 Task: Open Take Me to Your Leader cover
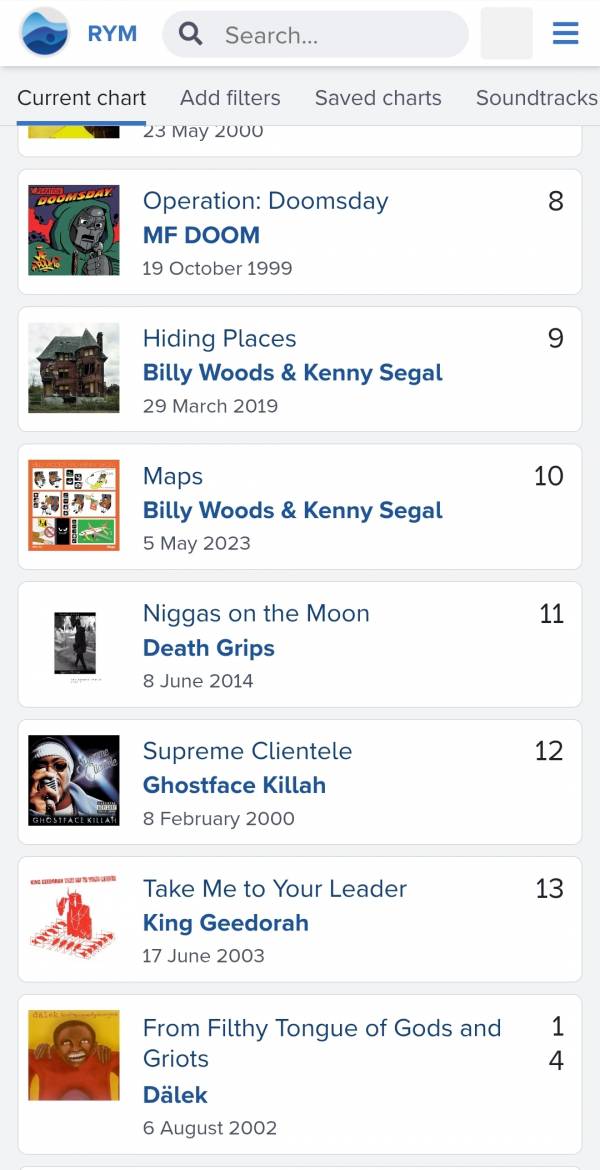pos(74,917)
